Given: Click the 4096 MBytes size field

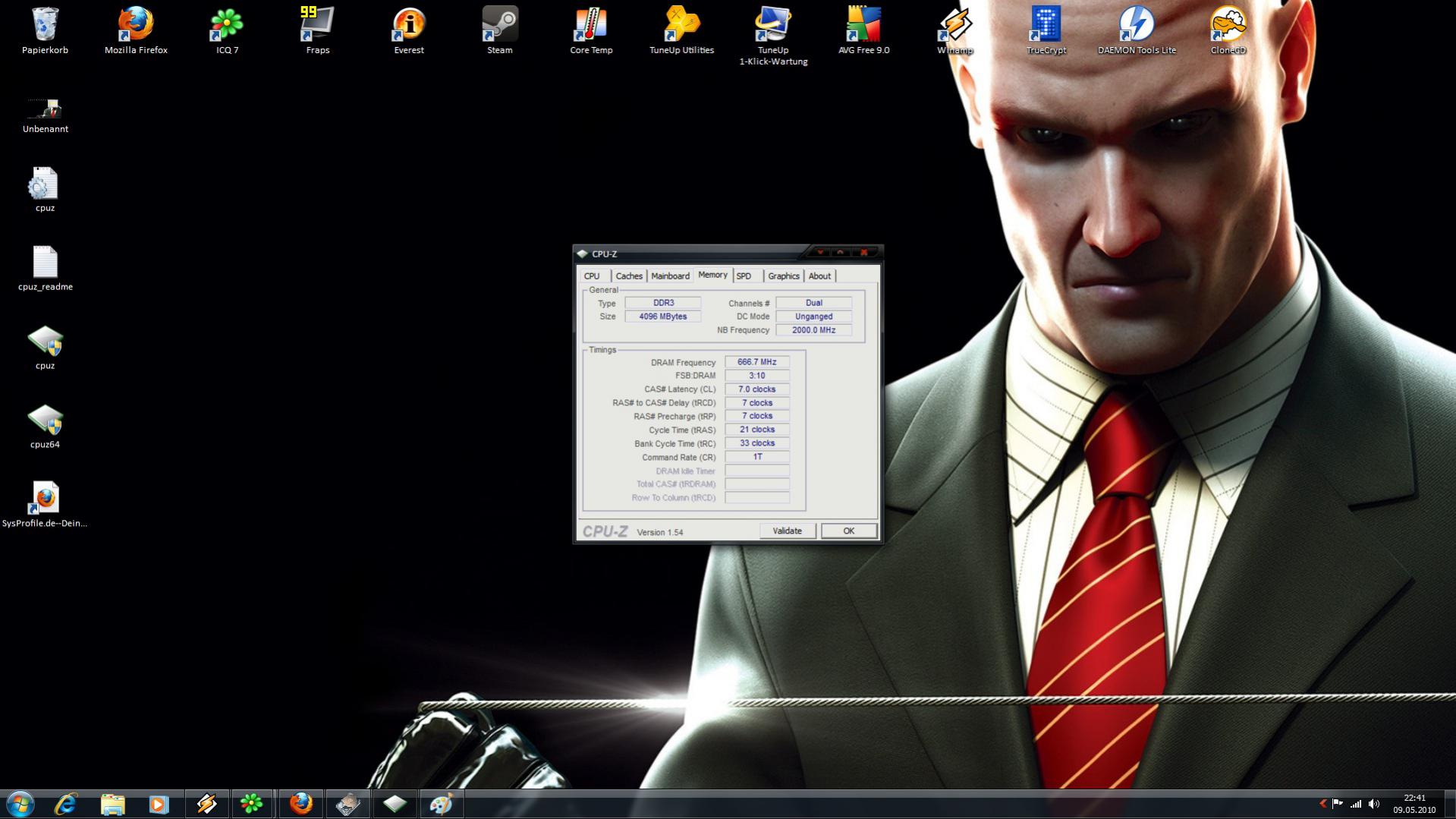Looking at the screenshot, I should click(663, 317).
